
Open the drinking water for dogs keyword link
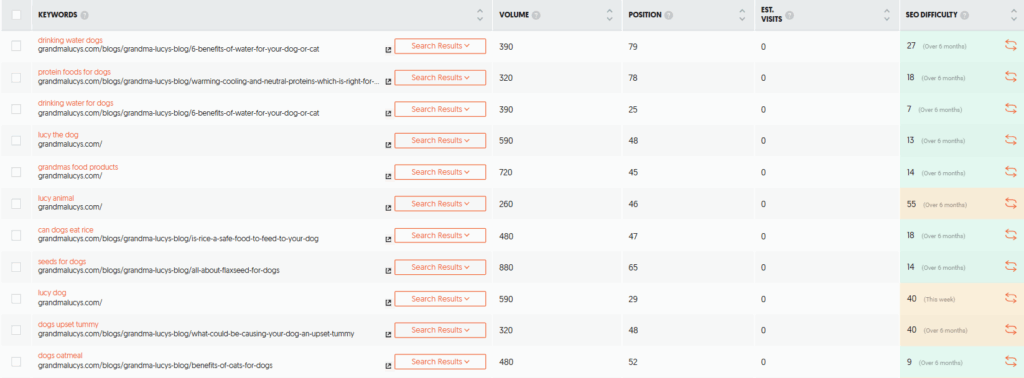[76, 103]
